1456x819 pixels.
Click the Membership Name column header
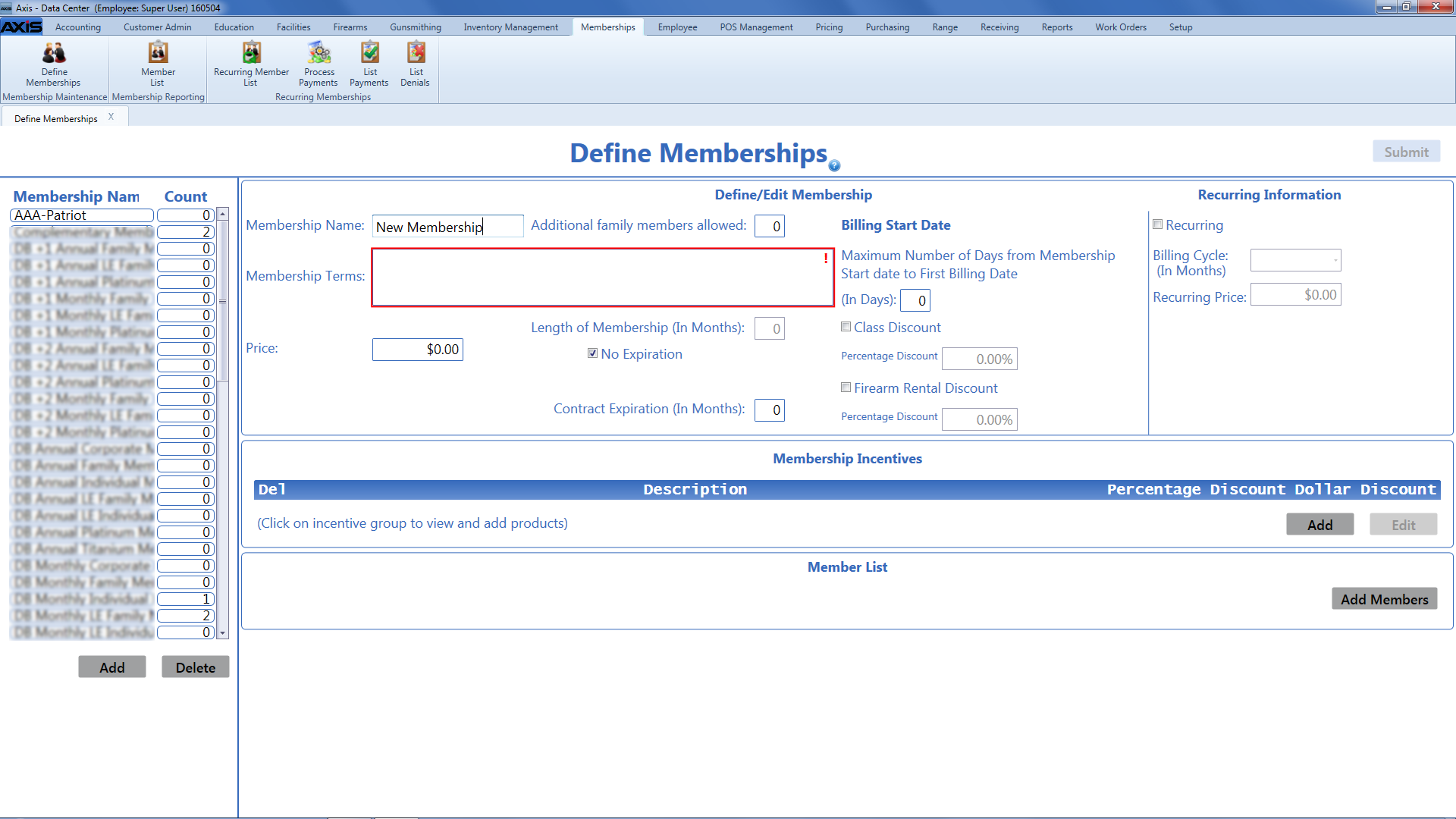(77, 196)
